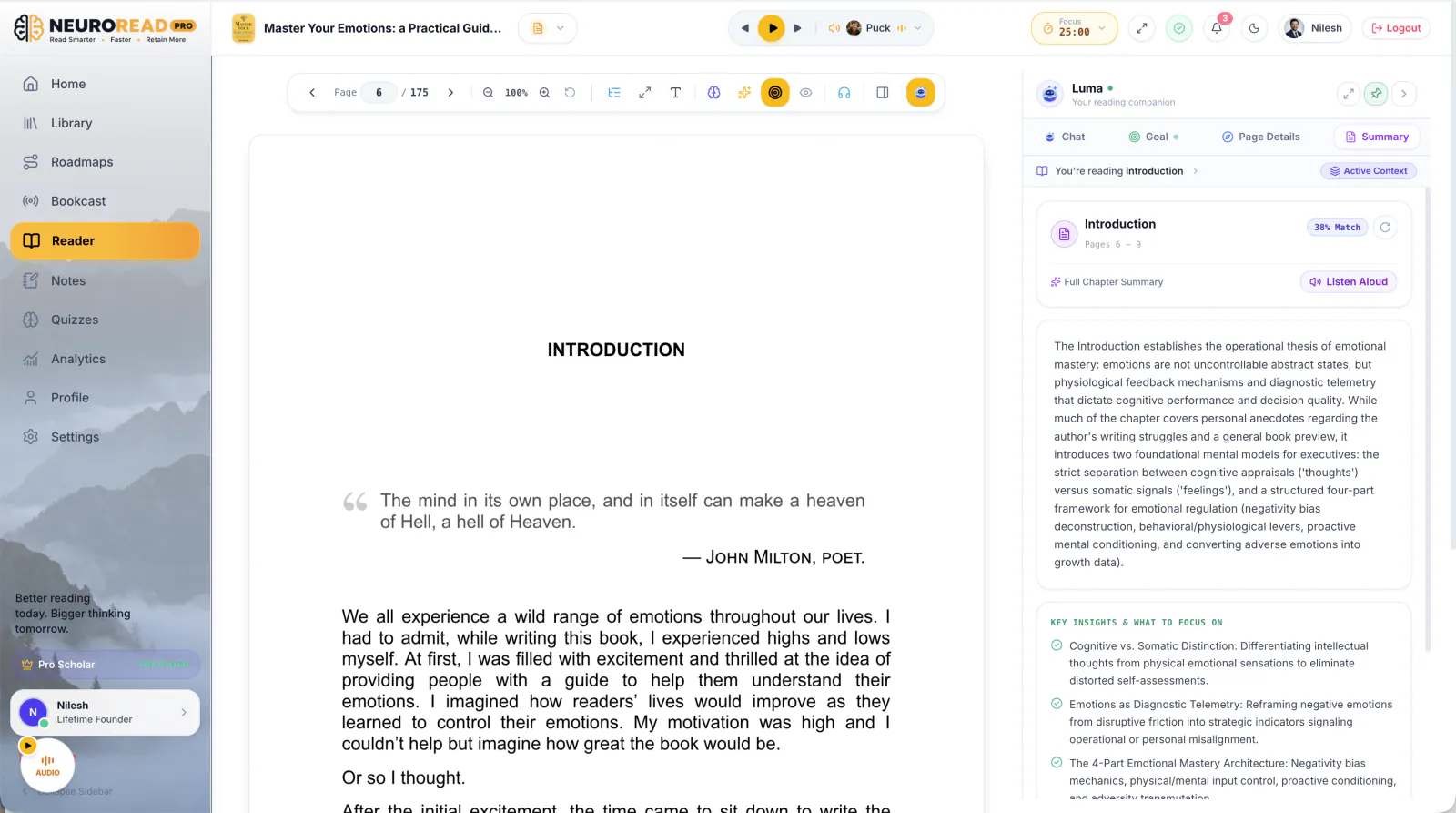Toggle the Active Context pill

[x=1369, y=171]
